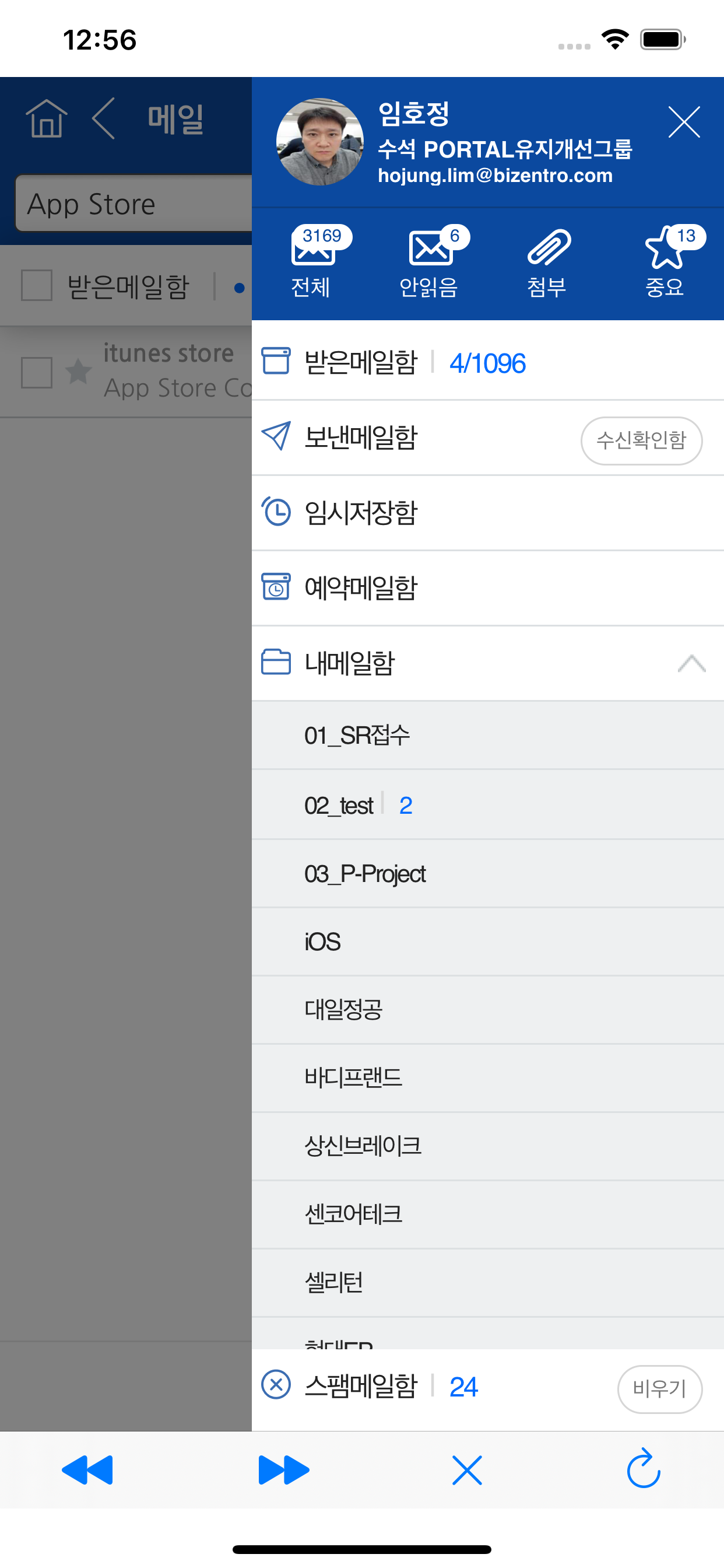Tap the fast-forward double arrow icon
The image size is (724, 1568).
(x=283, y=1470)
